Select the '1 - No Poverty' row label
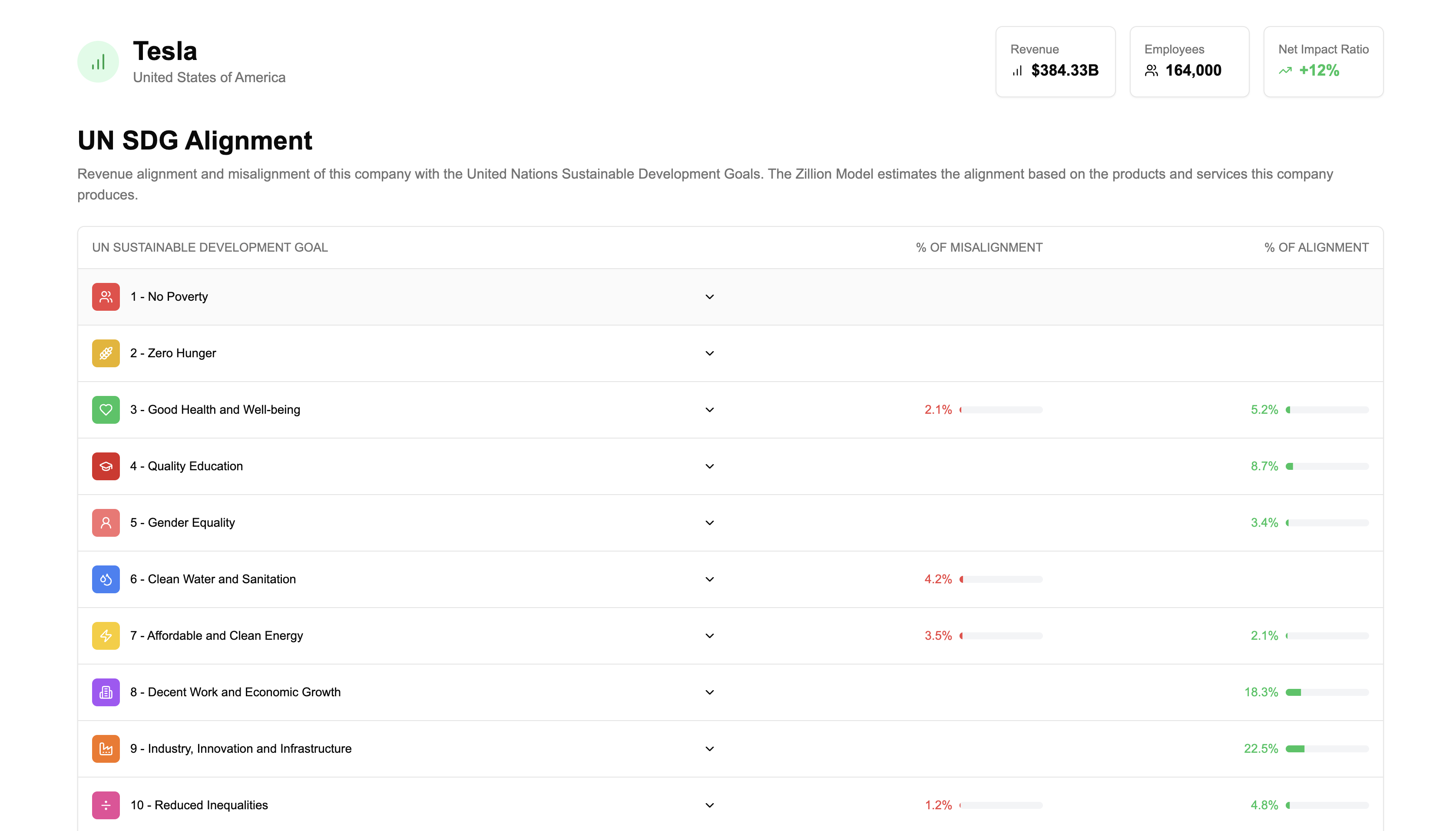The width and height of the screenshot is (1456, 831). [169, 297]
